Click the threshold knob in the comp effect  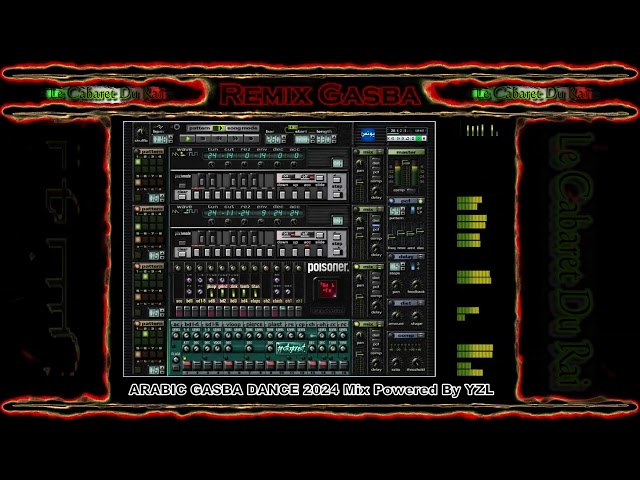click(x=416, y=362)
